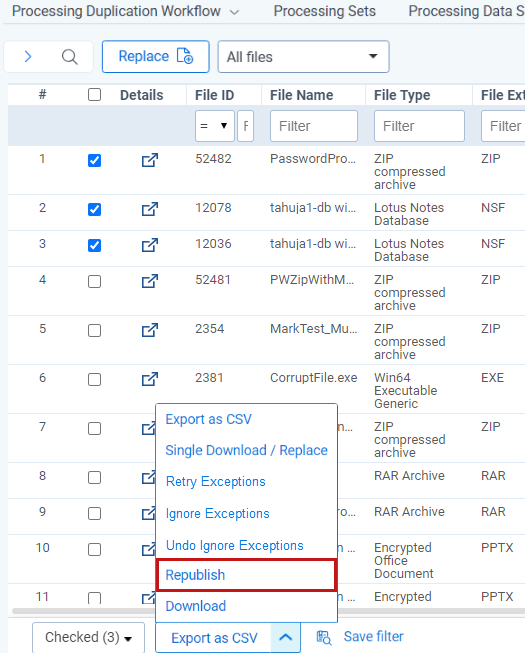Click Win64 Executable Generic file type cell
This screenshot has width=525, height=653.
coord(406,391)
